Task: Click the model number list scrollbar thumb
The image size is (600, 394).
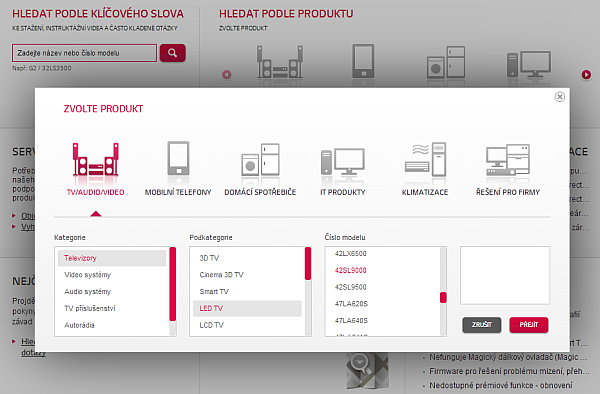Action: coord(443,298)
